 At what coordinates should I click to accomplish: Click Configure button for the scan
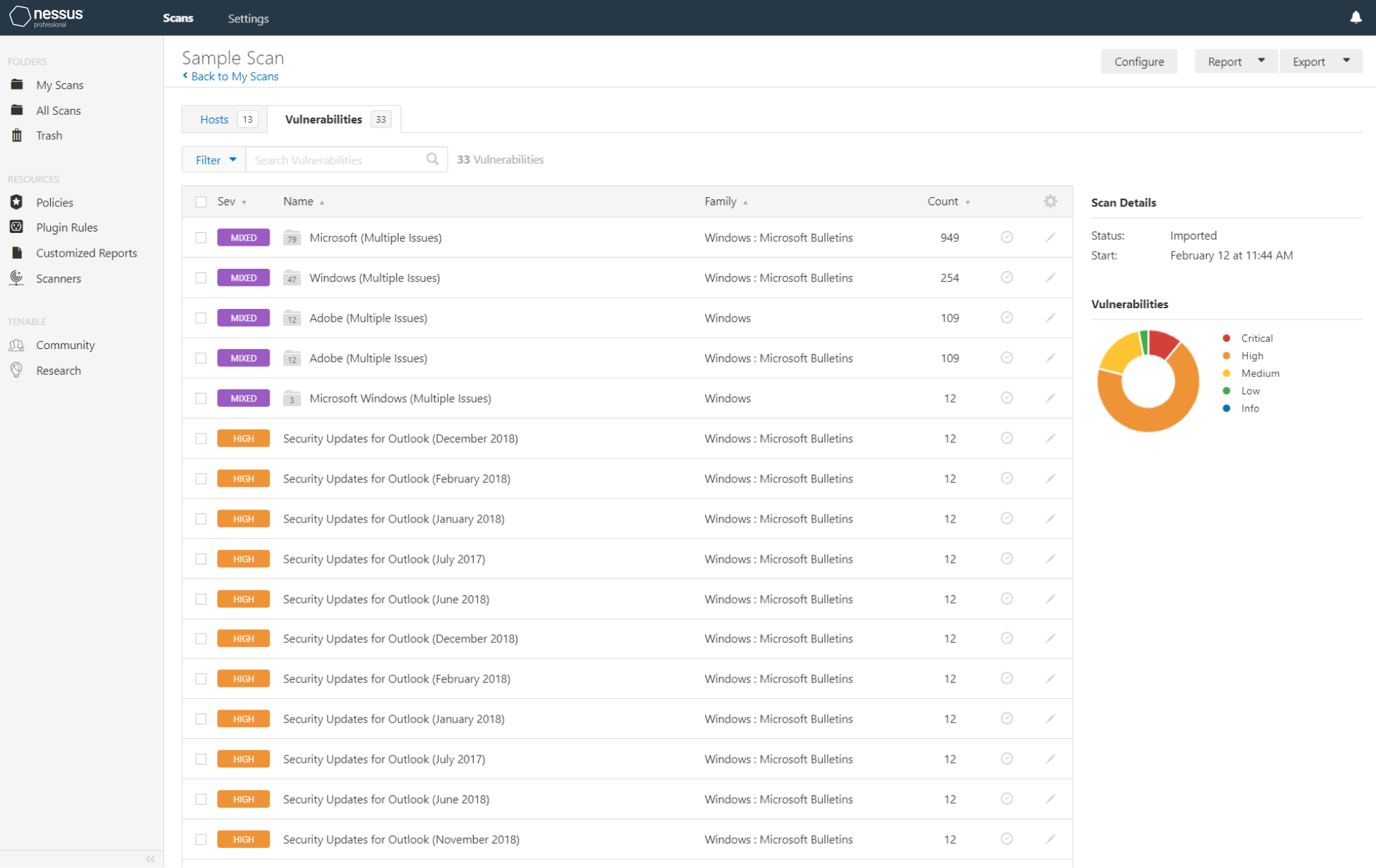pos(1140,61)
